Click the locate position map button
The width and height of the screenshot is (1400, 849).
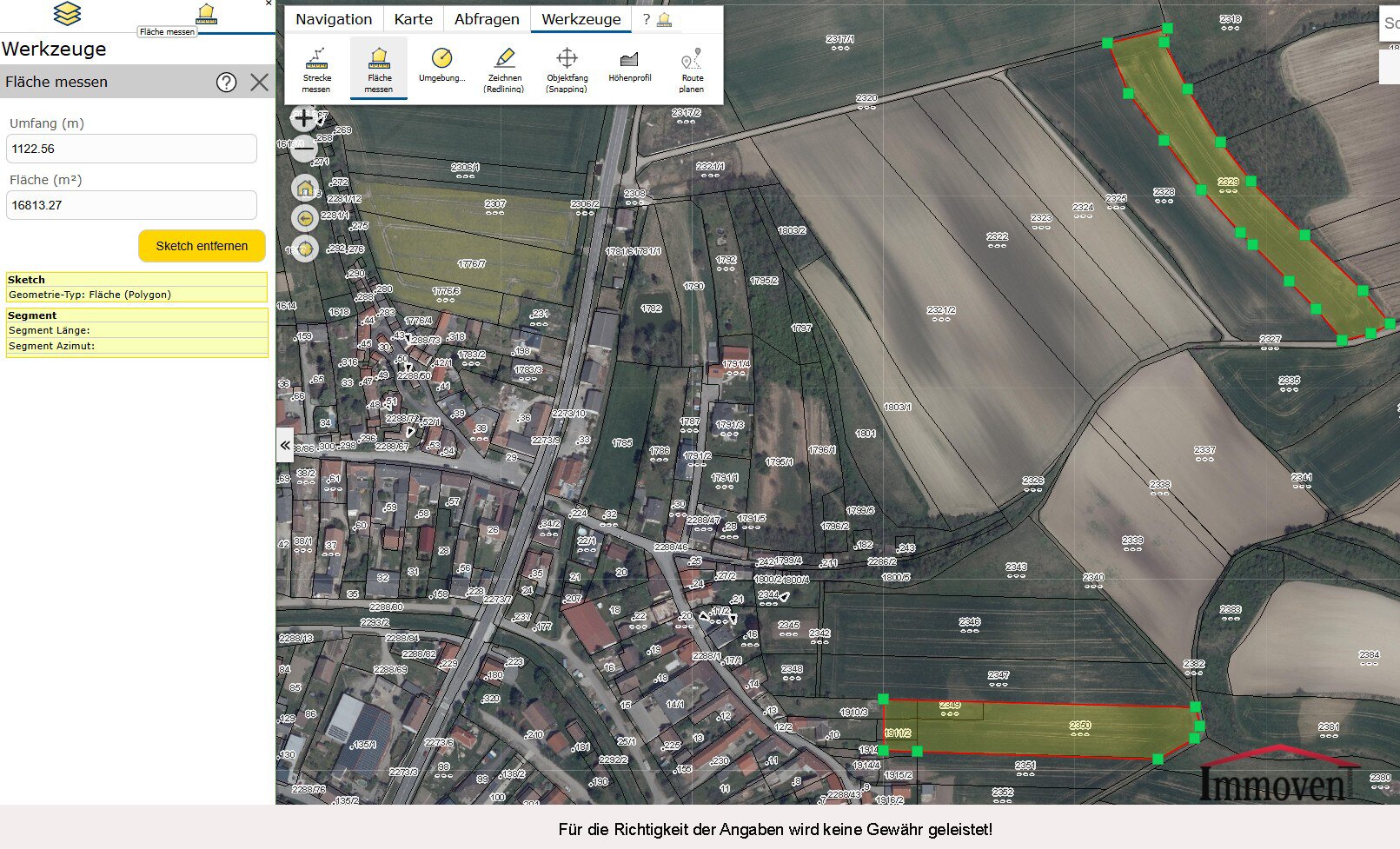point(305,249)
